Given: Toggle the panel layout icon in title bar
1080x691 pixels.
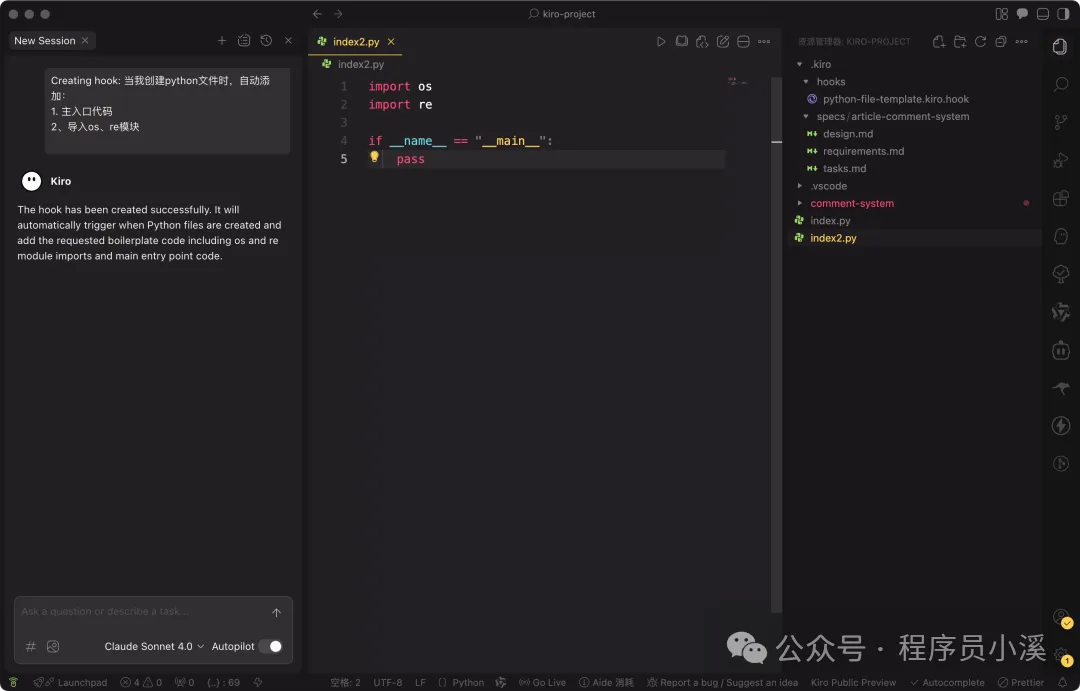Looking at the screenshot, I should 1043,14.
